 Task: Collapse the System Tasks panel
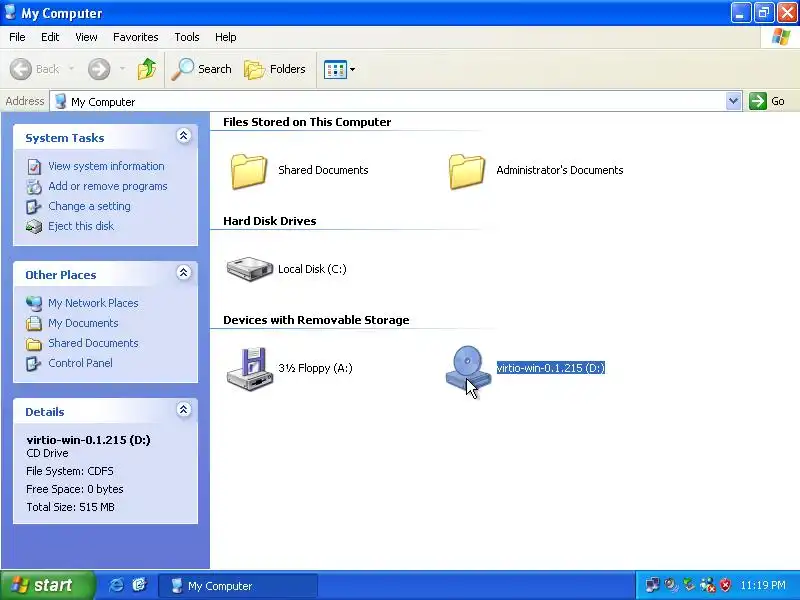[x=184, y=136]
